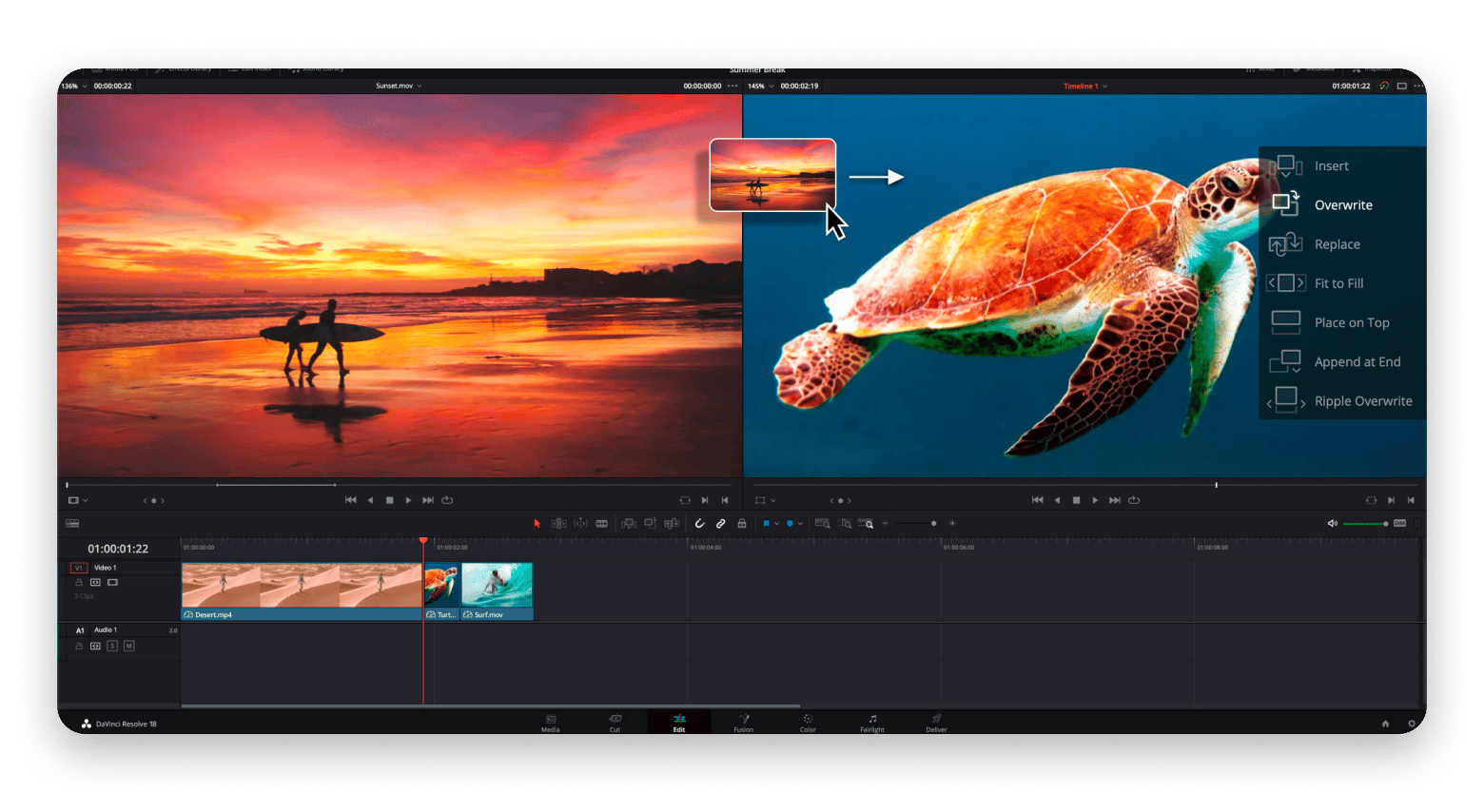Toggle position lock in the timeline toolbar
1484x812 pixels.
(x=743, y=523)
